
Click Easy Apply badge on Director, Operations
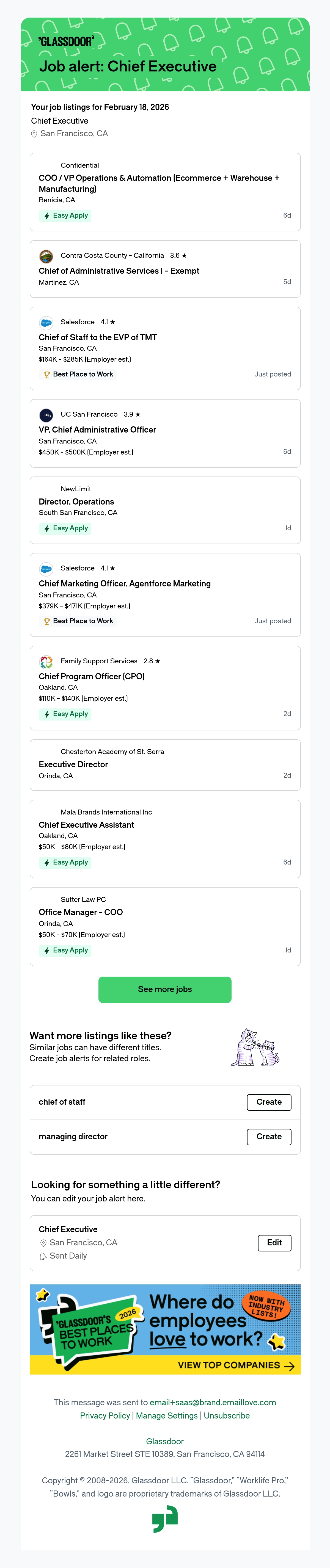pyautogui.click(x=65, y=528)
